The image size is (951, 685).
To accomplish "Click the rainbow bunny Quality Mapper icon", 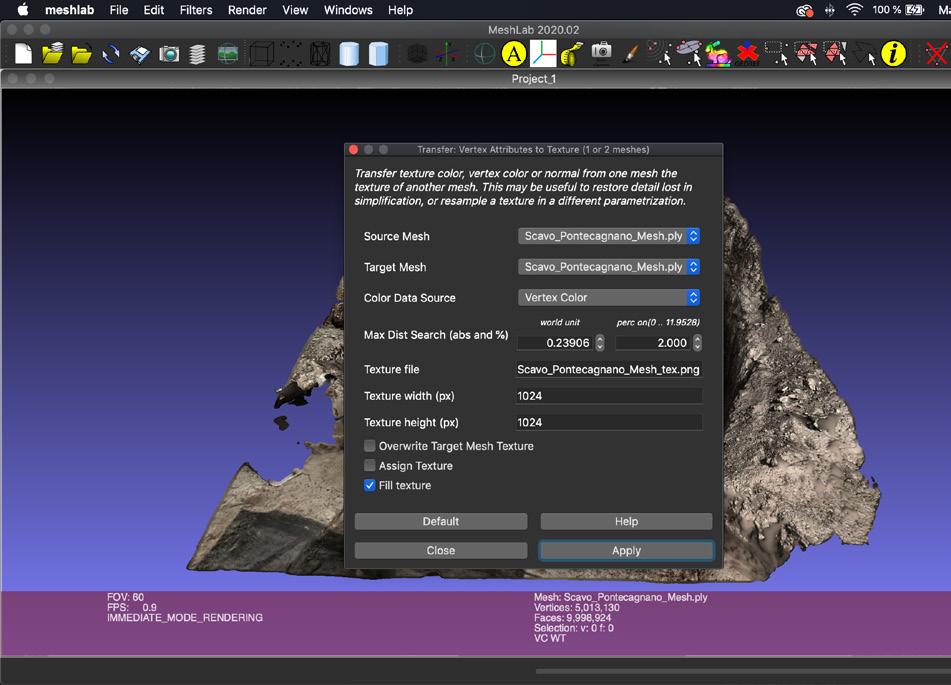I will (x=717, y=54).
